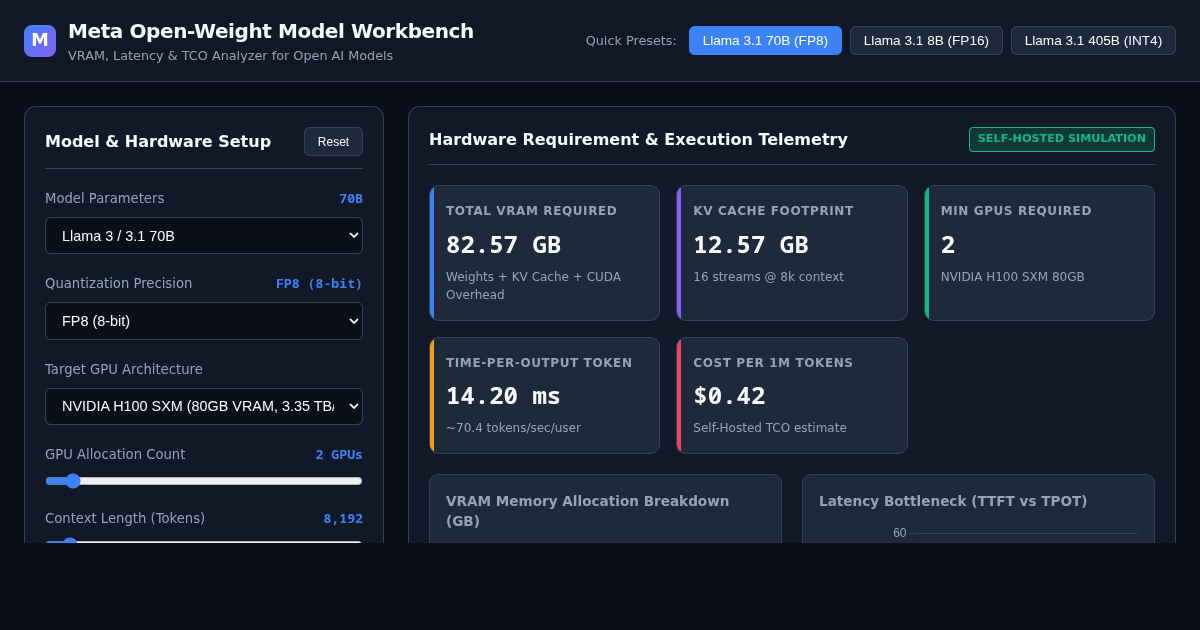This screenshot has height=630, width=1200.
Task: Click the Meta Open-Weight Model Workbench title
Action: point(271,31)
